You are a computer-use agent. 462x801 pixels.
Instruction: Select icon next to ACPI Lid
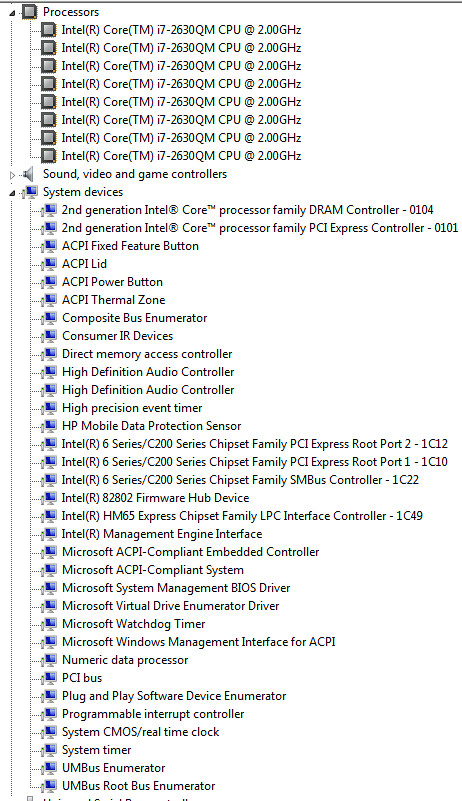click(49, 264)
